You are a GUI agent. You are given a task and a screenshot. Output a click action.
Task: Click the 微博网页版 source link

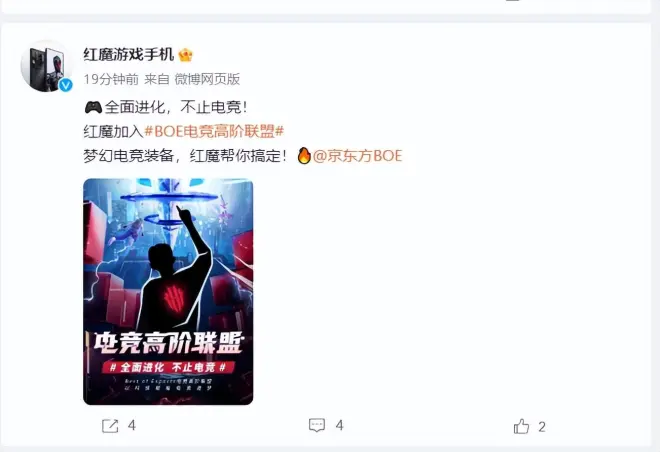coord(207,79)
